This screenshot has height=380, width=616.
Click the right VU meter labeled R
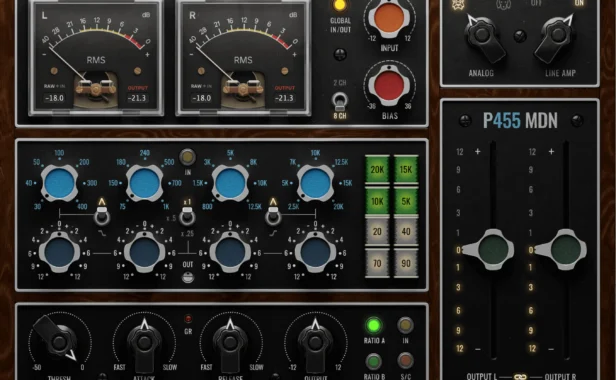click(x=243, y=59)
